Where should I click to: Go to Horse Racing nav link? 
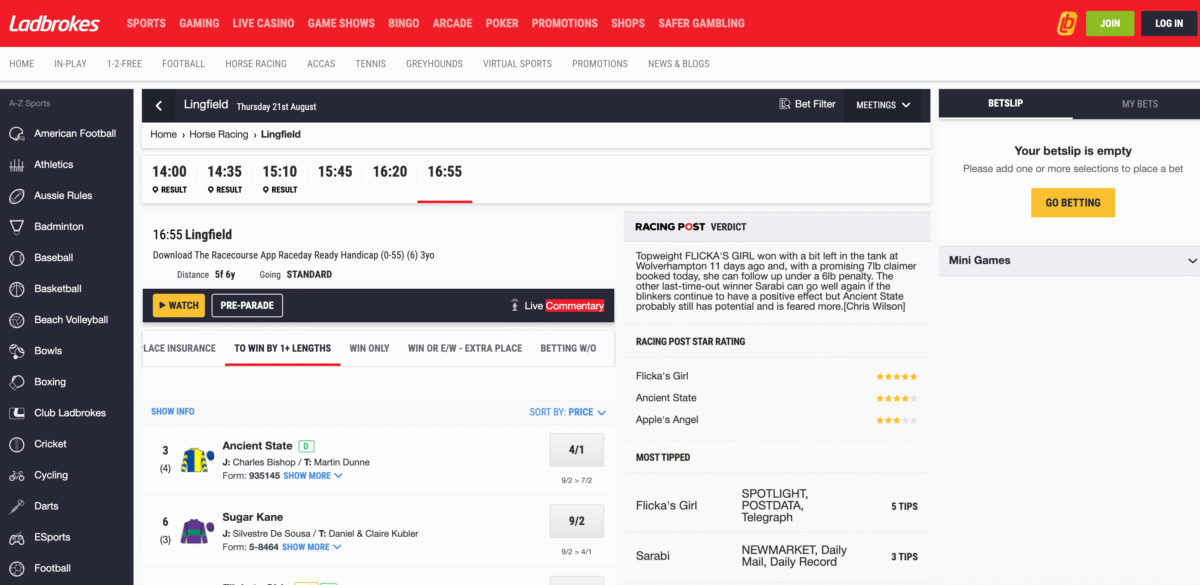coord(256,64)
